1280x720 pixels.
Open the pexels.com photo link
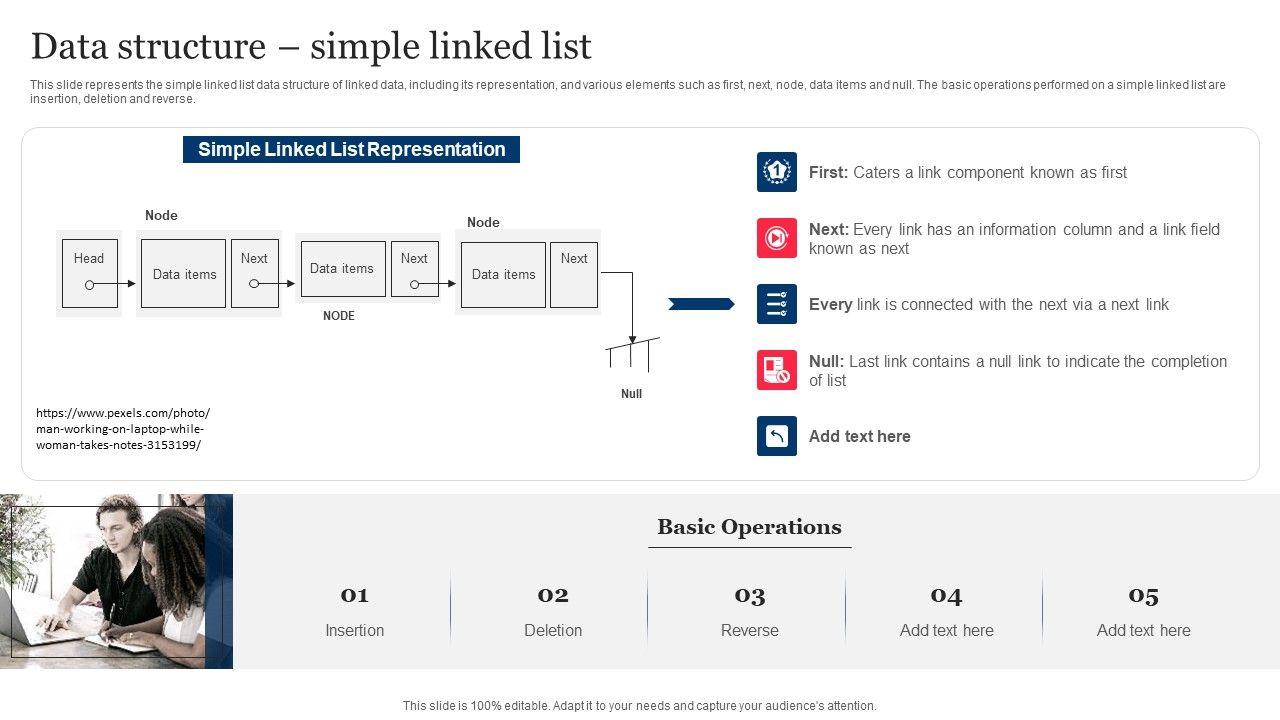(x=123, y=429)
